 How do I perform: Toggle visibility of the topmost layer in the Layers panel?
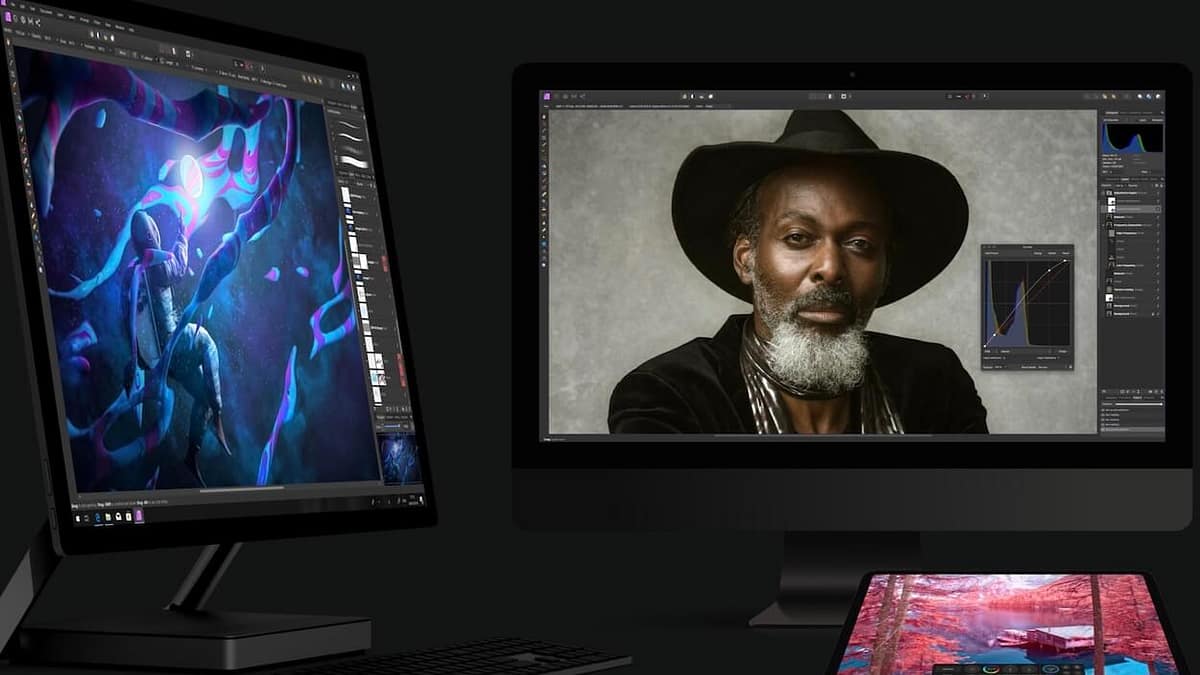click(x=1159, y=191)
